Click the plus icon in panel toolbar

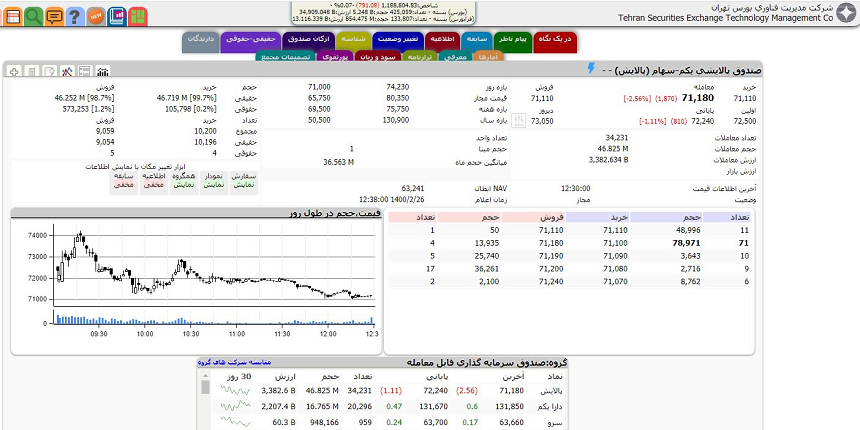[13, 72]
